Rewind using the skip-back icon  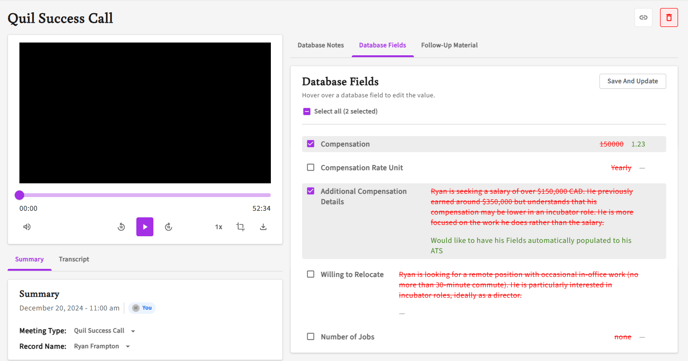122,227
